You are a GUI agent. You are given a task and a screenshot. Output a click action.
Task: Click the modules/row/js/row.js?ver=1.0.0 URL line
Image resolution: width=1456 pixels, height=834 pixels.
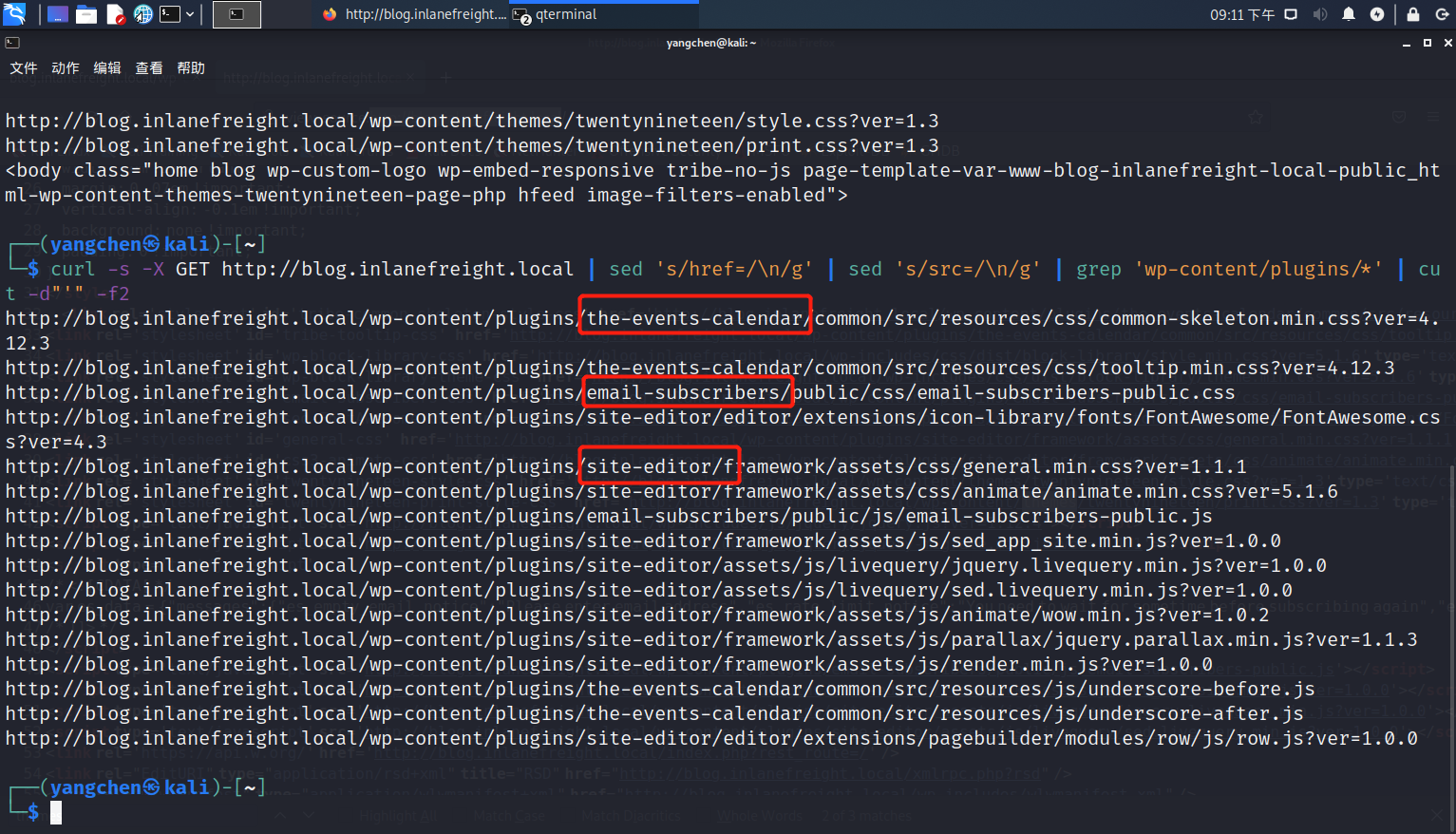coord(711,738)
